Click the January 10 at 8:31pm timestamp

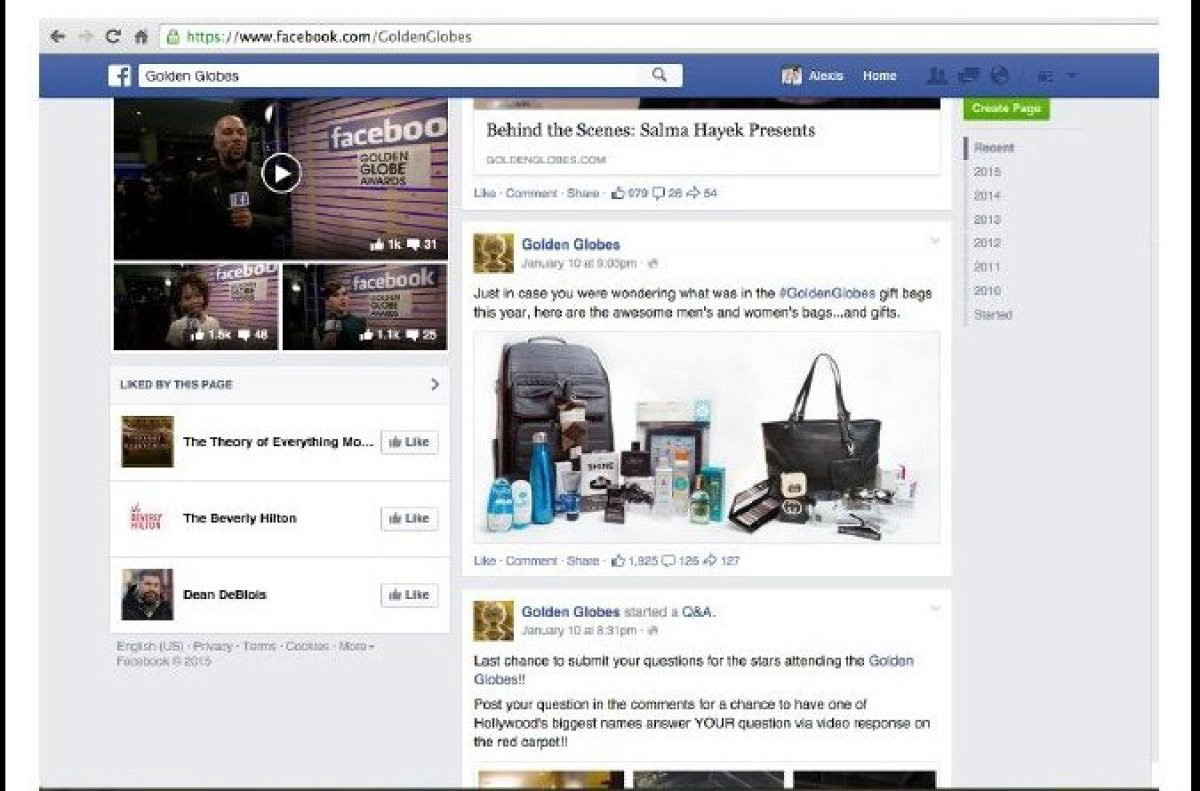coord(579,631)
